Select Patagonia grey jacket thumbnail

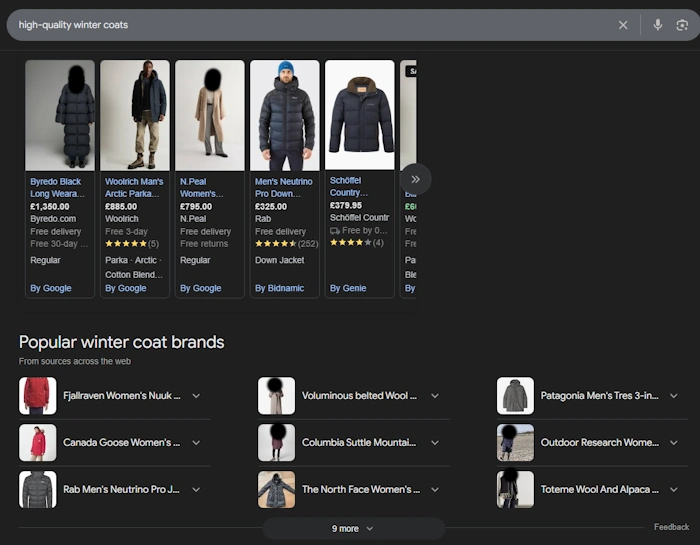pos(515,396)
